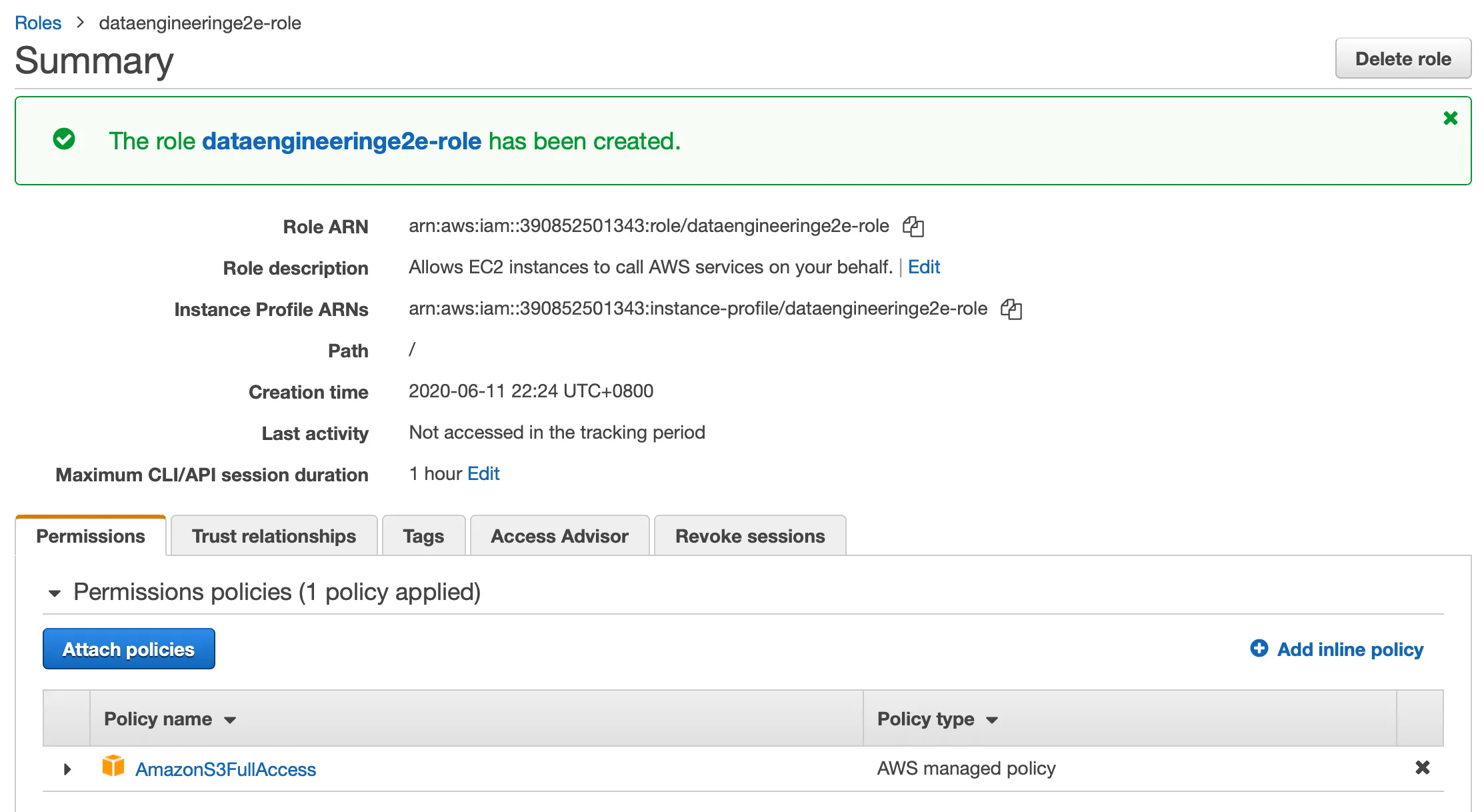Click the Delete role button
The image size is (1484, 812).
[1403, 59]
